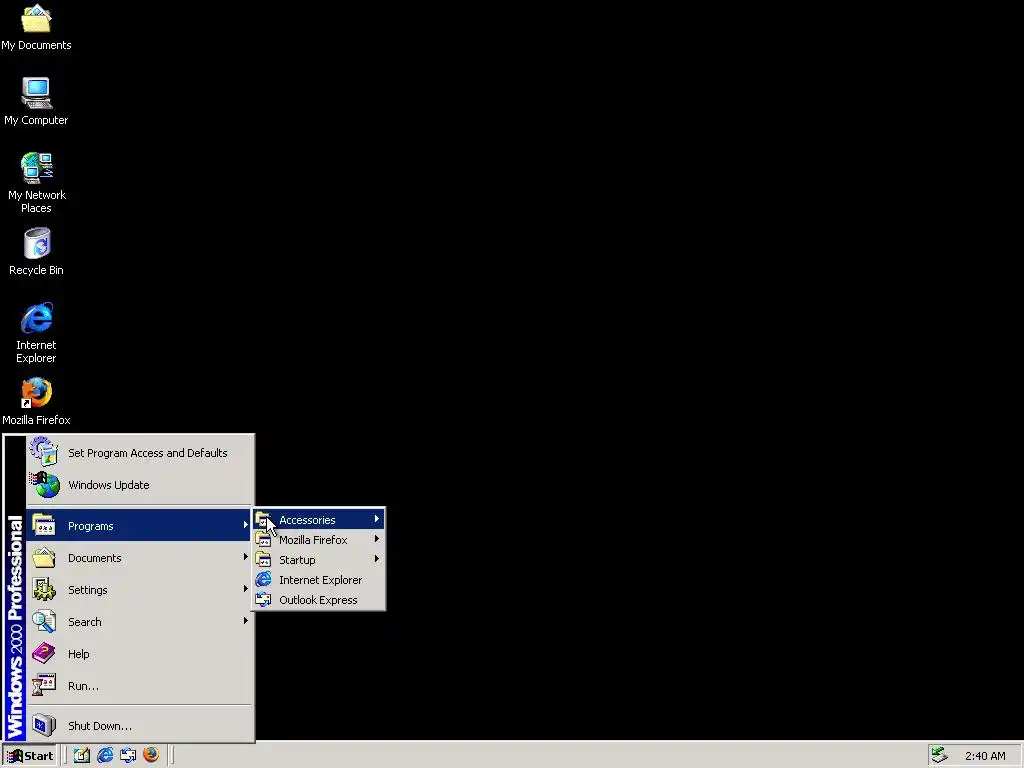
Task: Launch Internet Explorer from quick launch bar
Action: tap(104, 755)
